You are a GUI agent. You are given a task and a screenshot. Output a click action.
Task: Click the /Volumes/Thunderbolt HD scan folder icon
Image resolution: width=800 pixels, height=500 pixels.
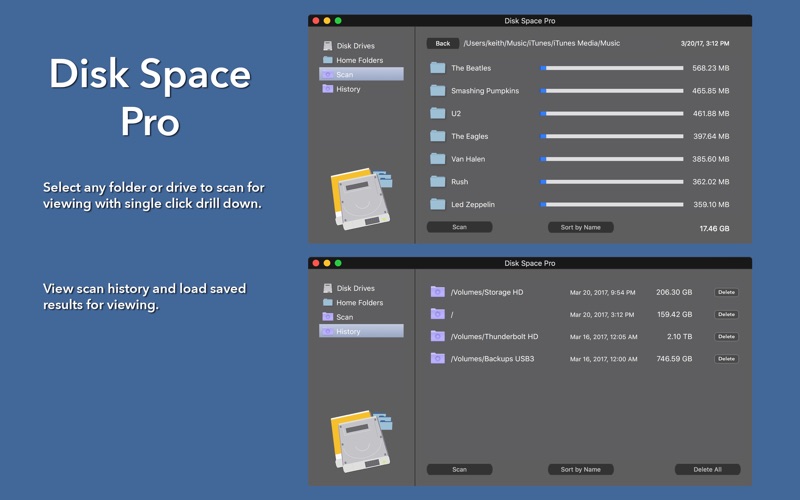437,336
